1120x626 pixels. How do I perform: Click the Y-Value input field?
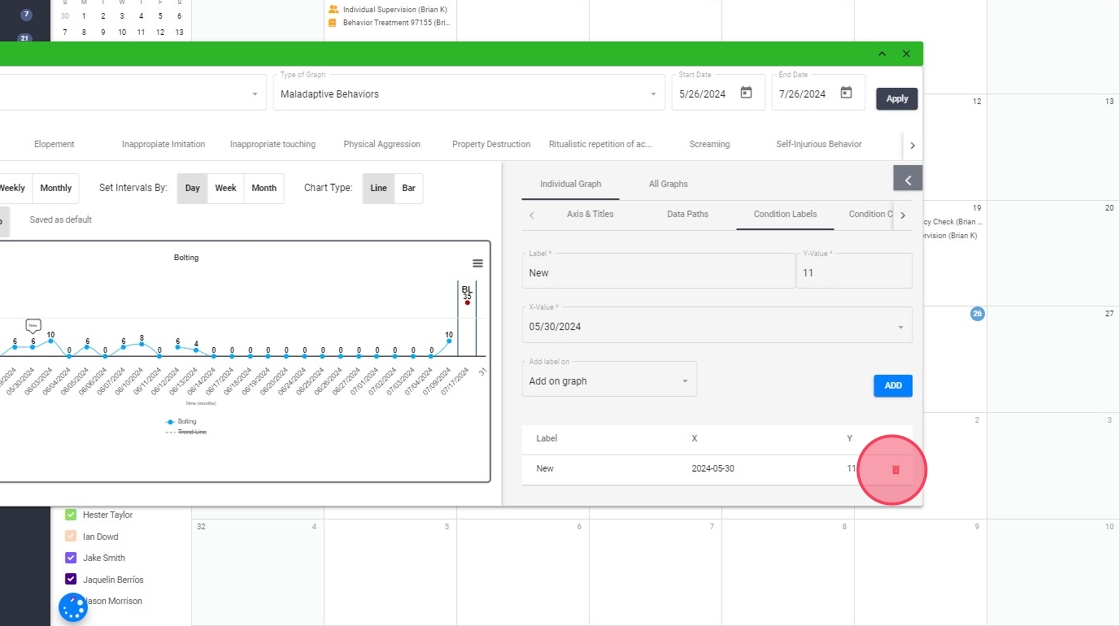coord(854,272)
